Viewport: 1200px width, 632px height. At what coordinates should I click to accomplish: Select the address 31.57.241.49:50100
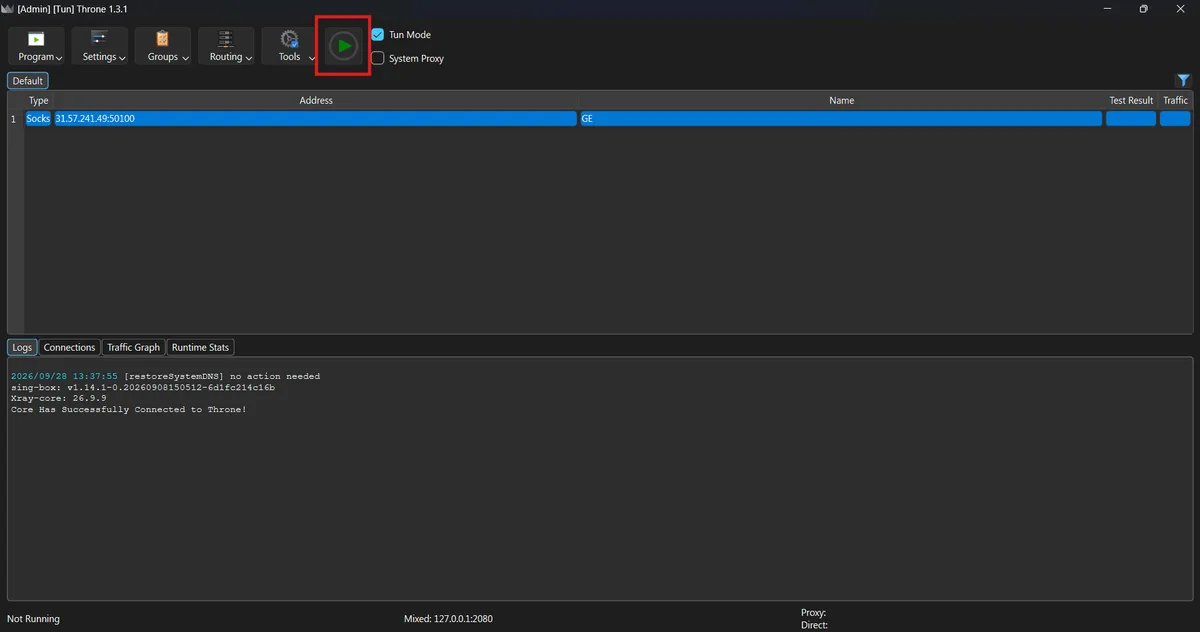tap(315, 119)
